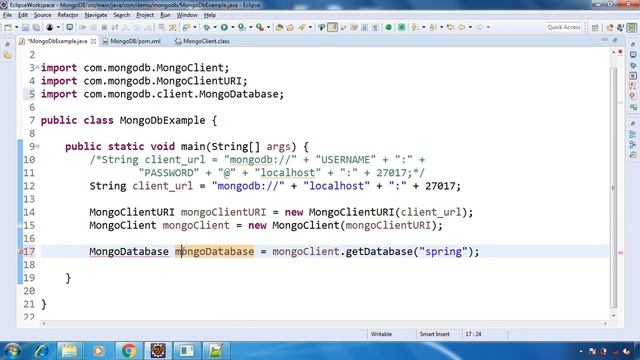Click the Debug bug toolbar icon

[207, 27]
